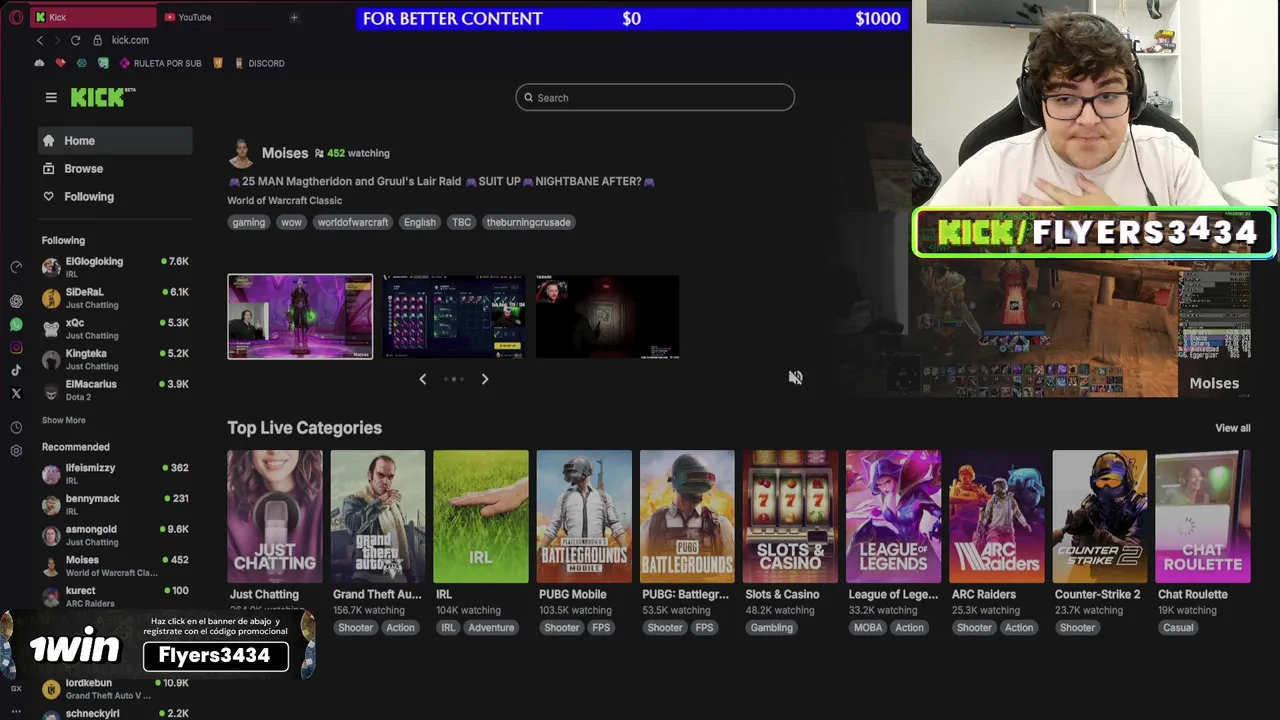The image size is (1280, 720).
Task: Click the red tag bookmark icon
Action: coord(60,63)
